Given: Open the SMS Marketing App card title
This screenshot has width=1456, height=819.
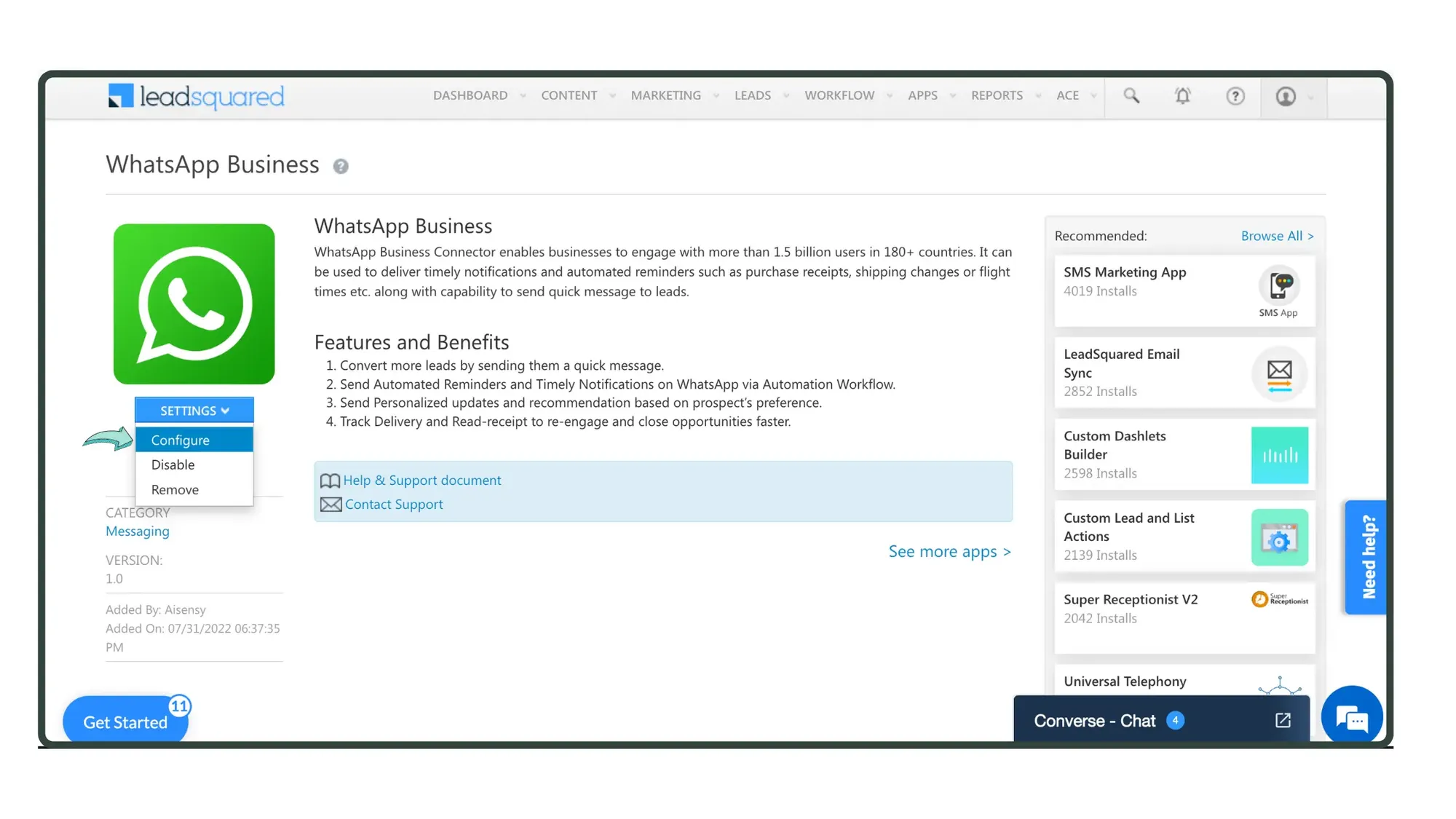Looking at the screenshot, I should coord(1125,272).
